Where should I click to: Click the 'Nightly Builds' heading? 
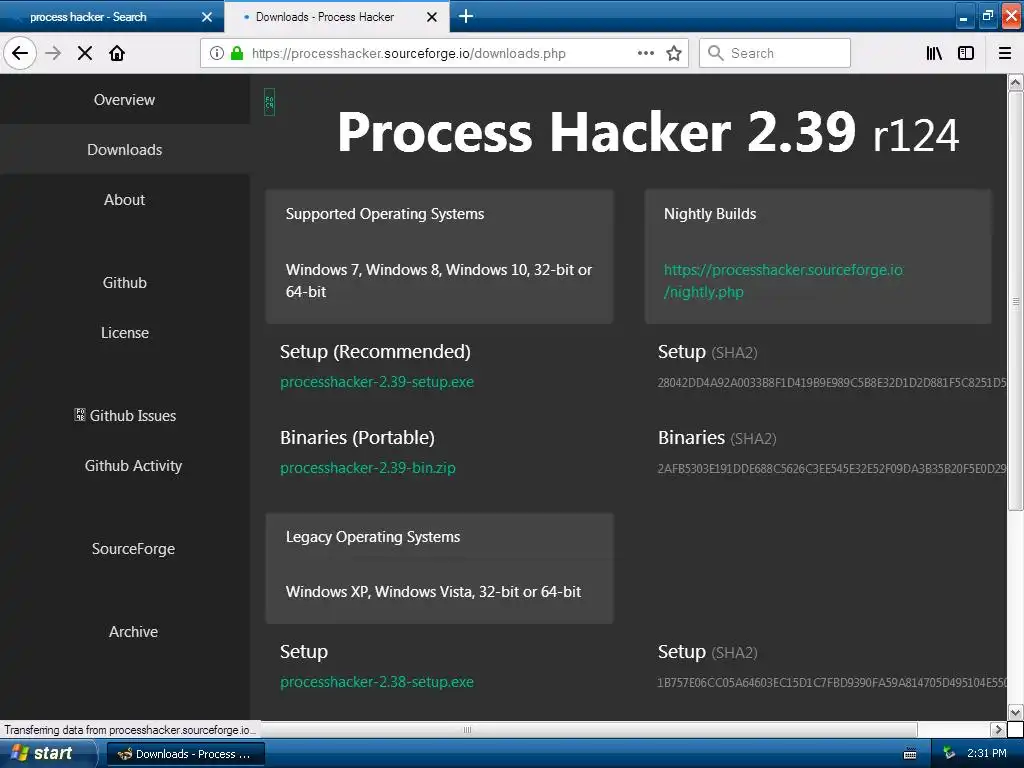pyautogui.click(x=710, y=214)
